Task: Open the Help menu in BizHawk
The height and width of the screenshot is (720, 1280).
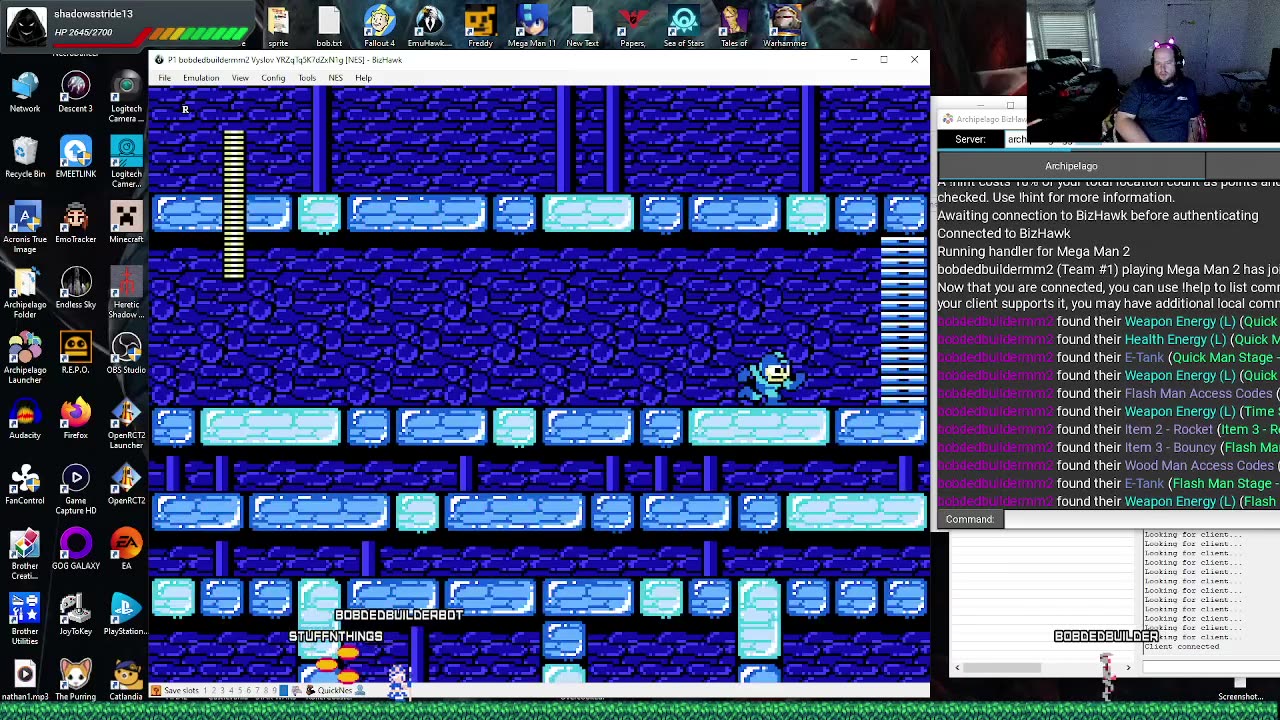Action: click(x=363, y=78)
